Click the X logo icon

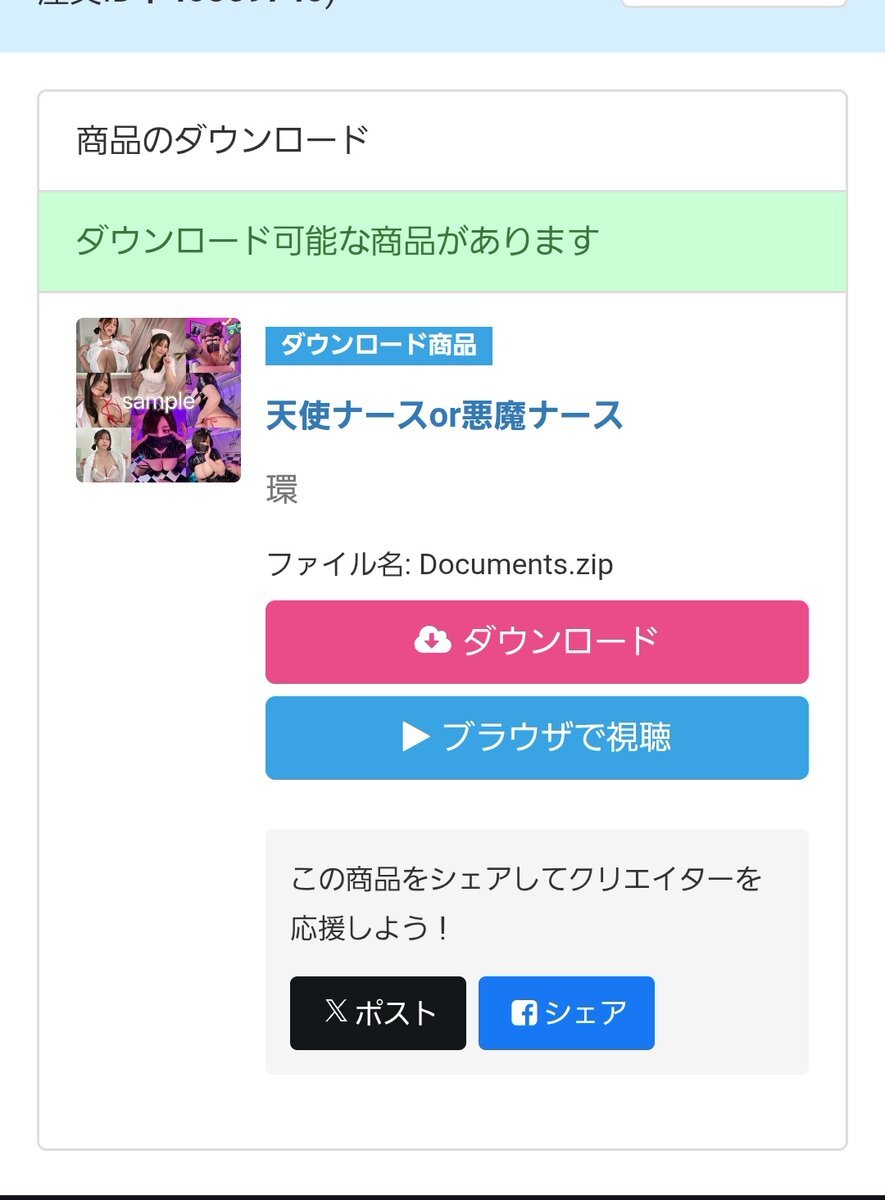coord(336,1012)
